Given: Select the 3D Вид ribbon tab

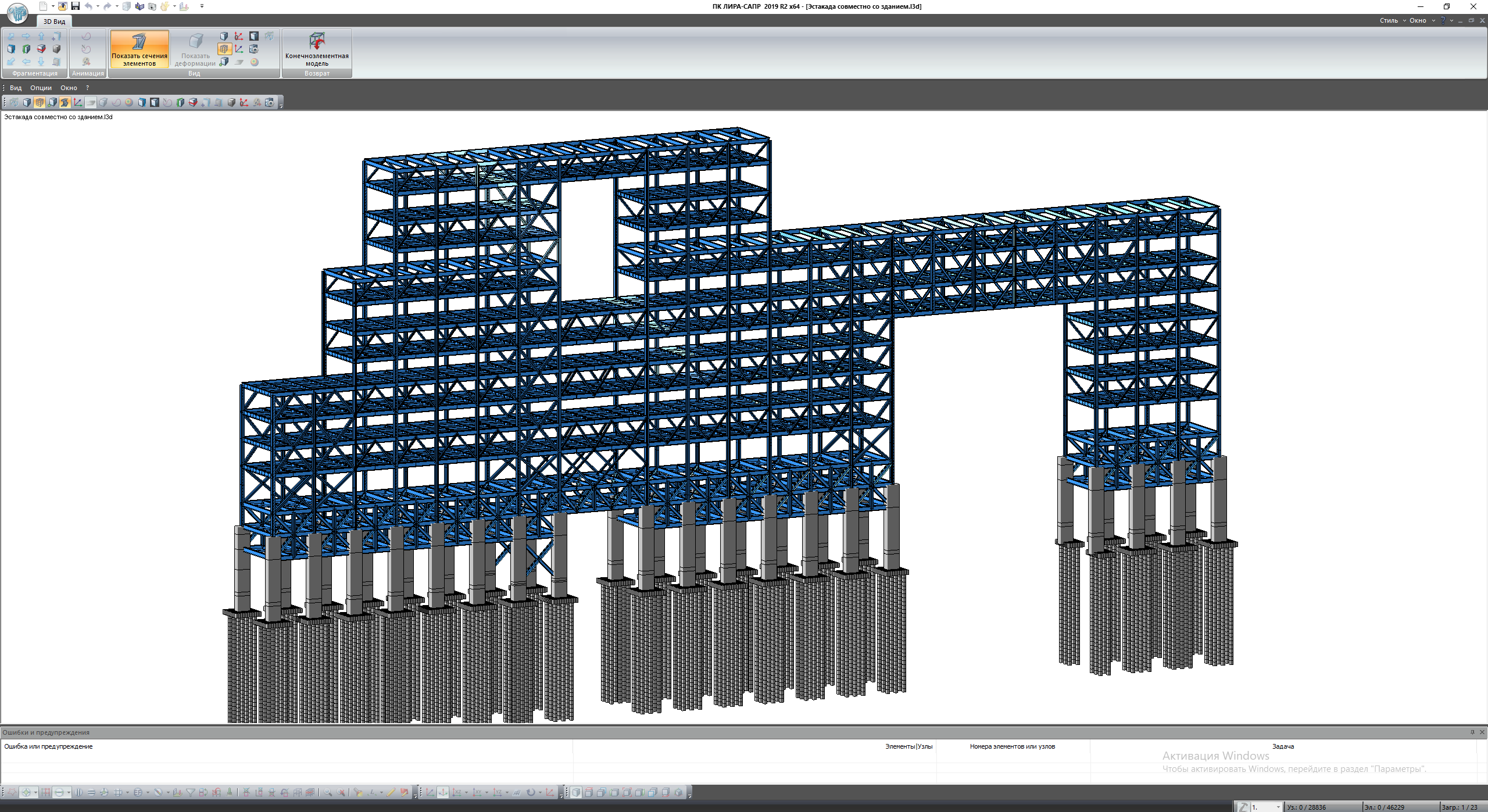Looking at the screenshot, I should (54, 22).
